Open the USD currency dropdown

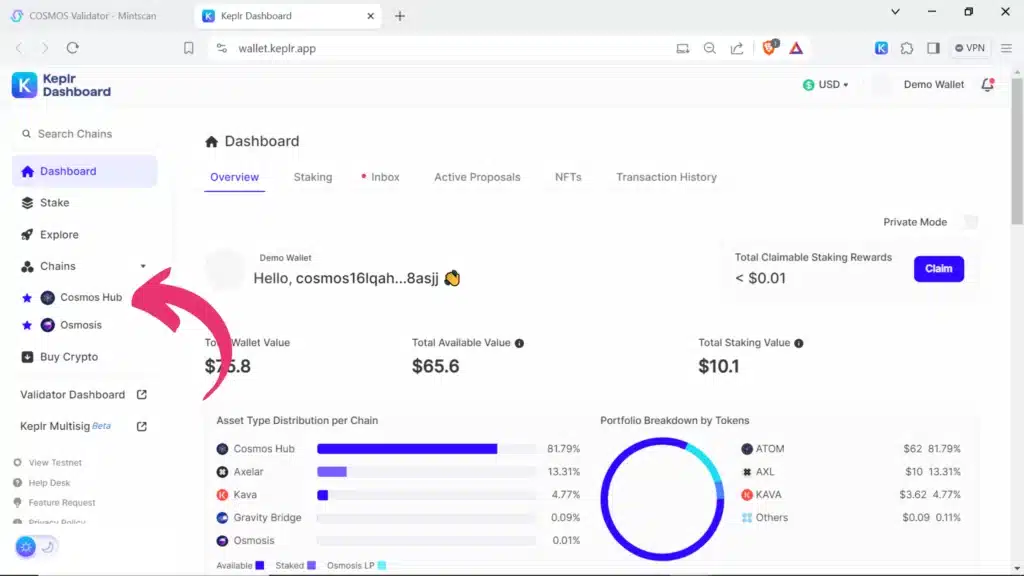pyautogui.click(x=826, y=85)
